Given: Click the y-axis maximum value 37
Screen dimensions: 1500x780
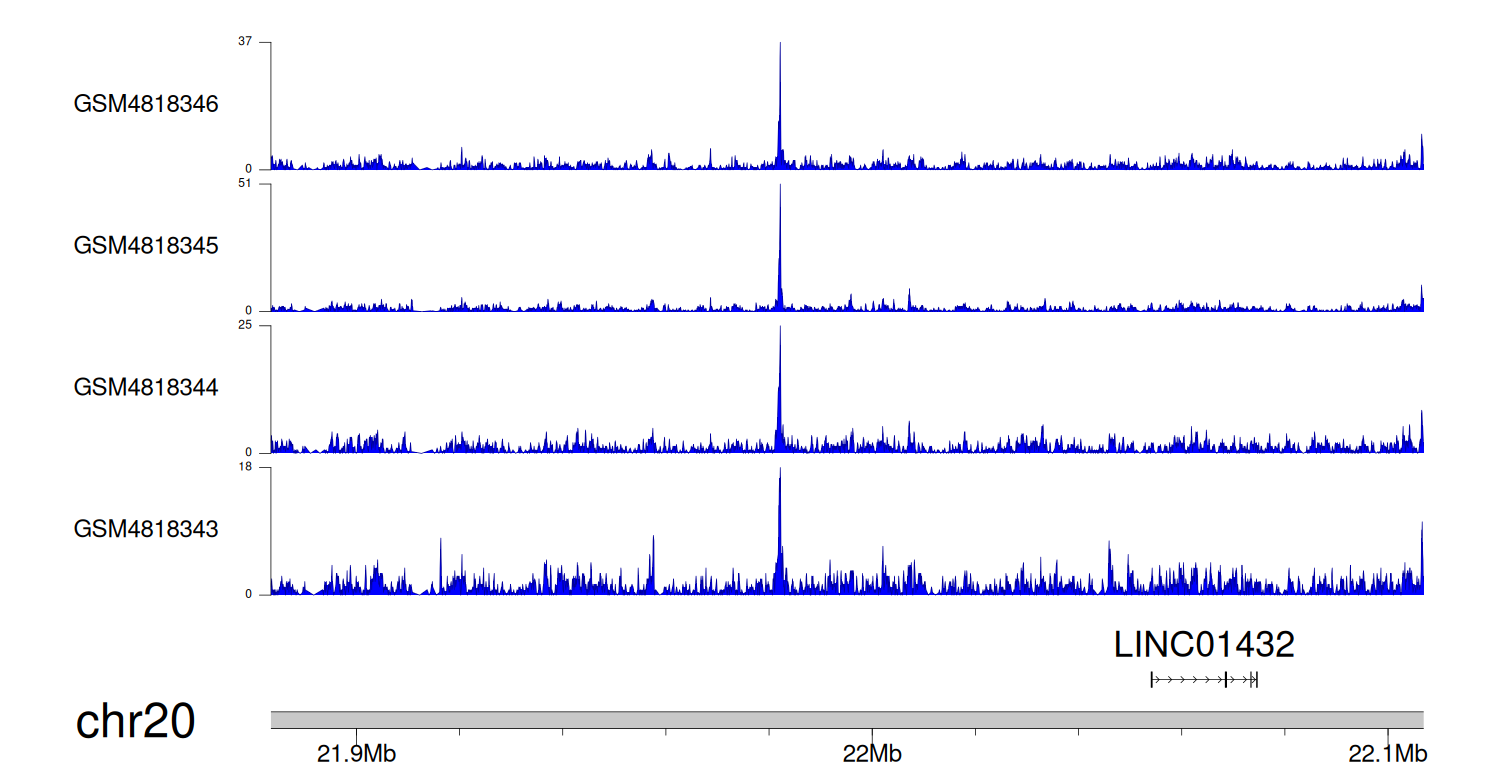Looking at the screenshot, I should pyautogui.click(x=246, y=42).
